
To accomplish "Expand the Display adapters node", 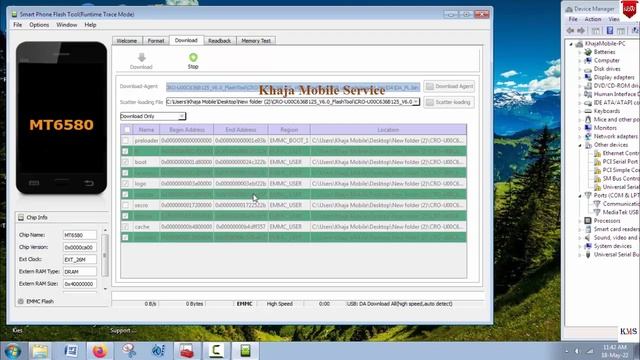I will coord(580,78).
